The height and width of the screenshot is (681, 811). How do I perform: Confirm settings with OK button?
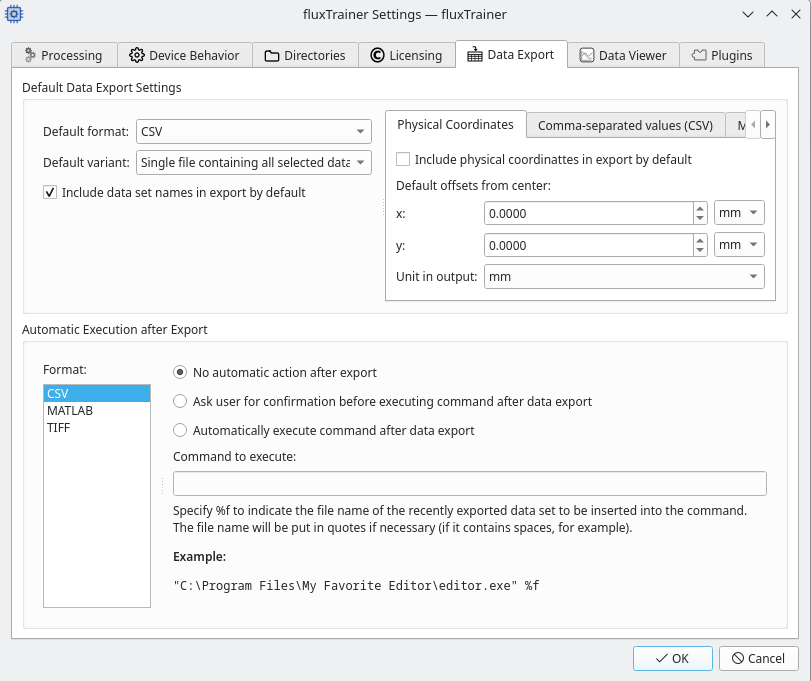[672, 658]
